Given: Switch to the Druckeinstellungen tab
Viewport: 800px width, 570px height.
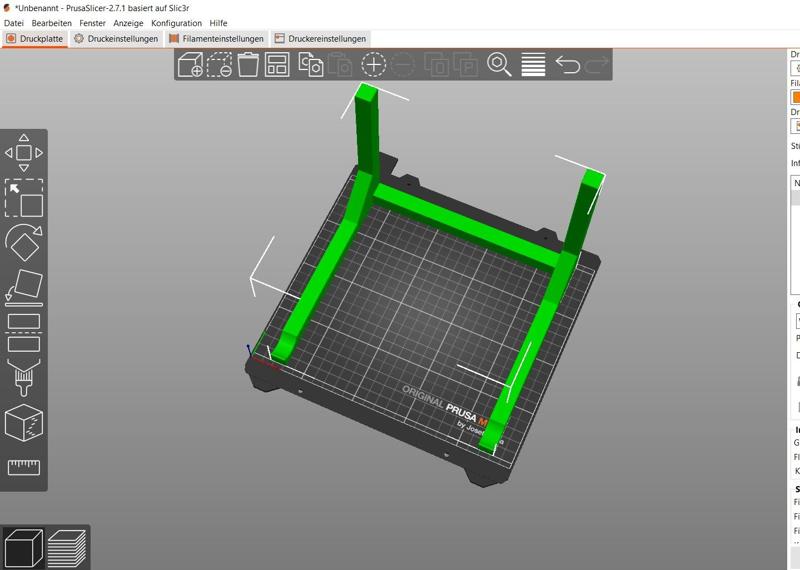Looking at the screenshot, I should tap(116, 39).
